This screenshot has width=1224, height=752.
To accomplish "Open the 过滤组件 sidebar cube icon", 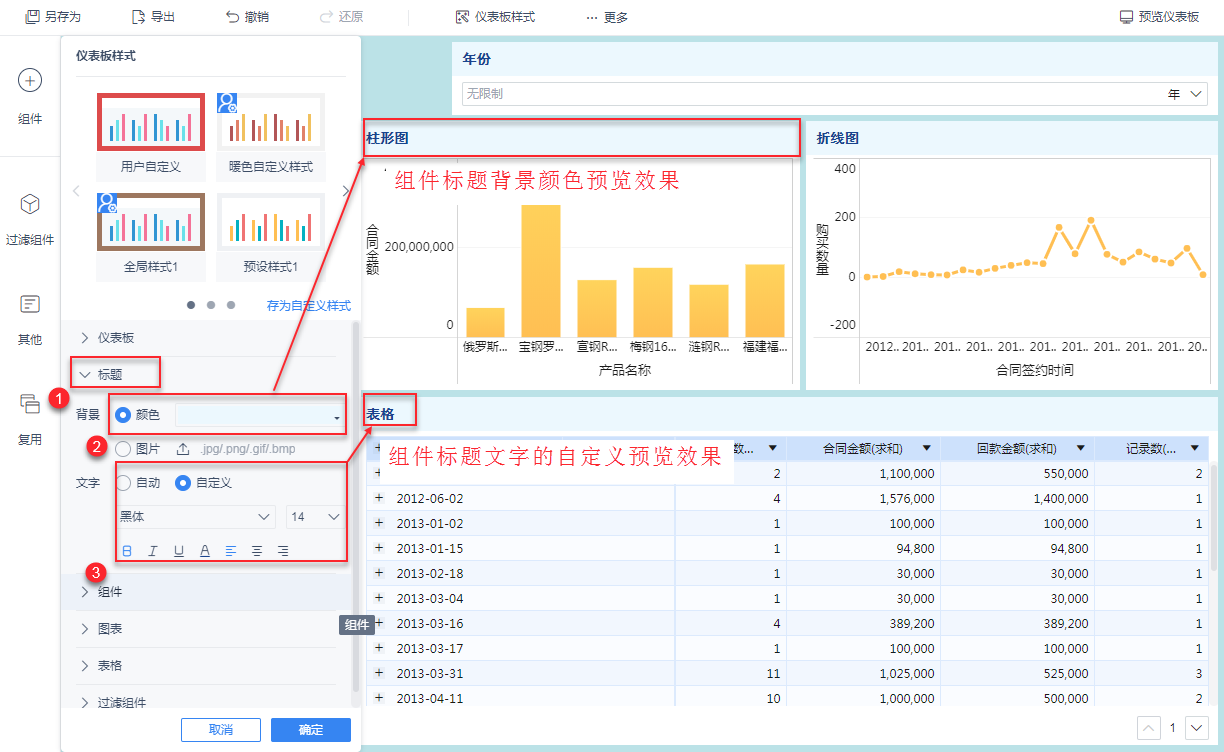I will (30, 204).
